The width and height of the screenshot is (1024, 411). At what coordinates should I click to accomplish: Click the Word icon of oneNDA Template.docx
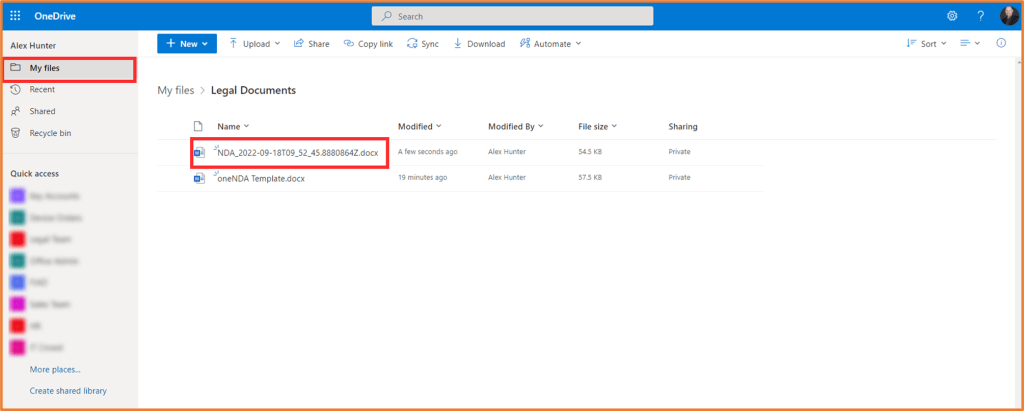point(198,178)
